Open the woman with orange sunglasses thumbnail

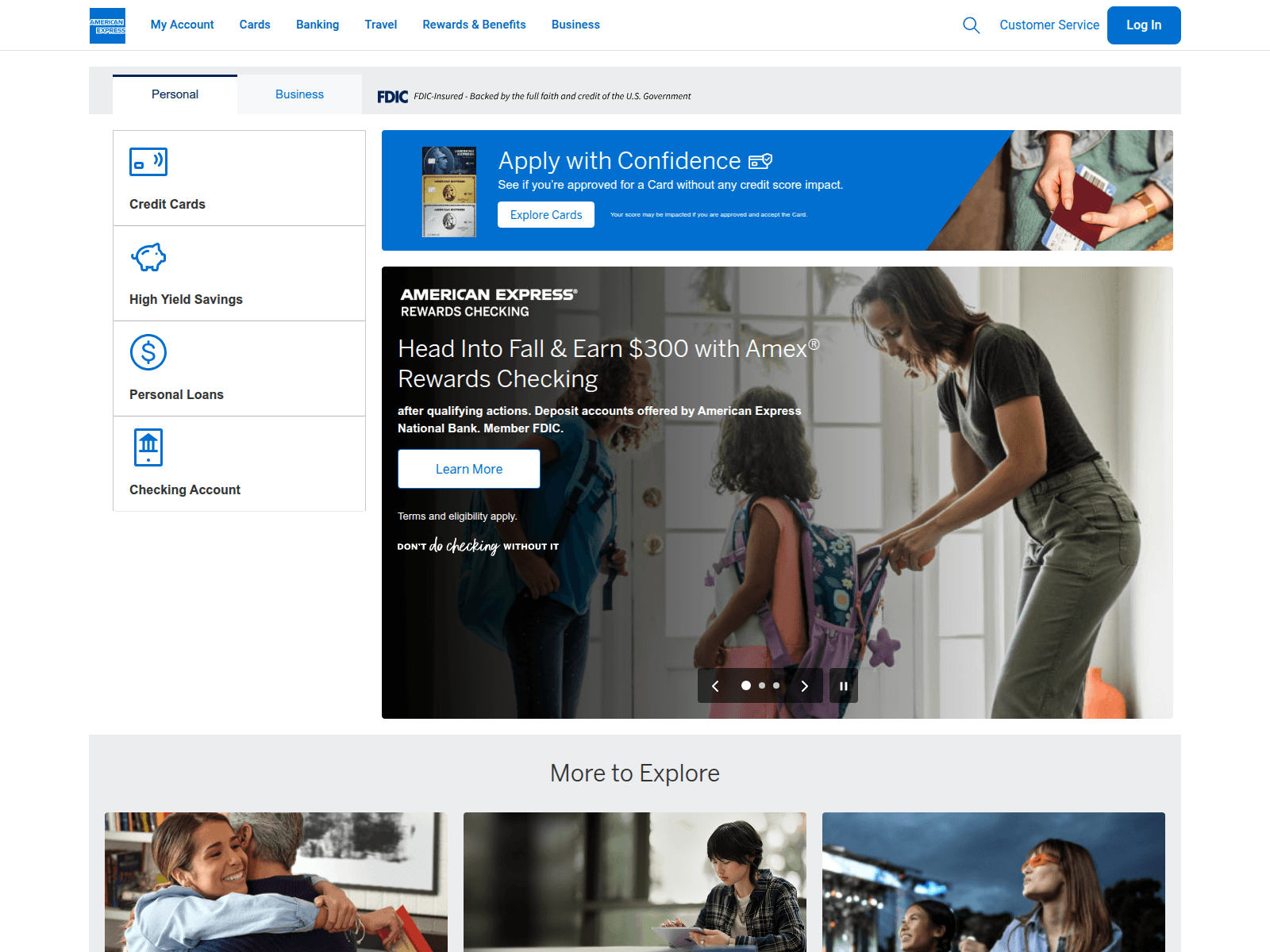[994, 882]
